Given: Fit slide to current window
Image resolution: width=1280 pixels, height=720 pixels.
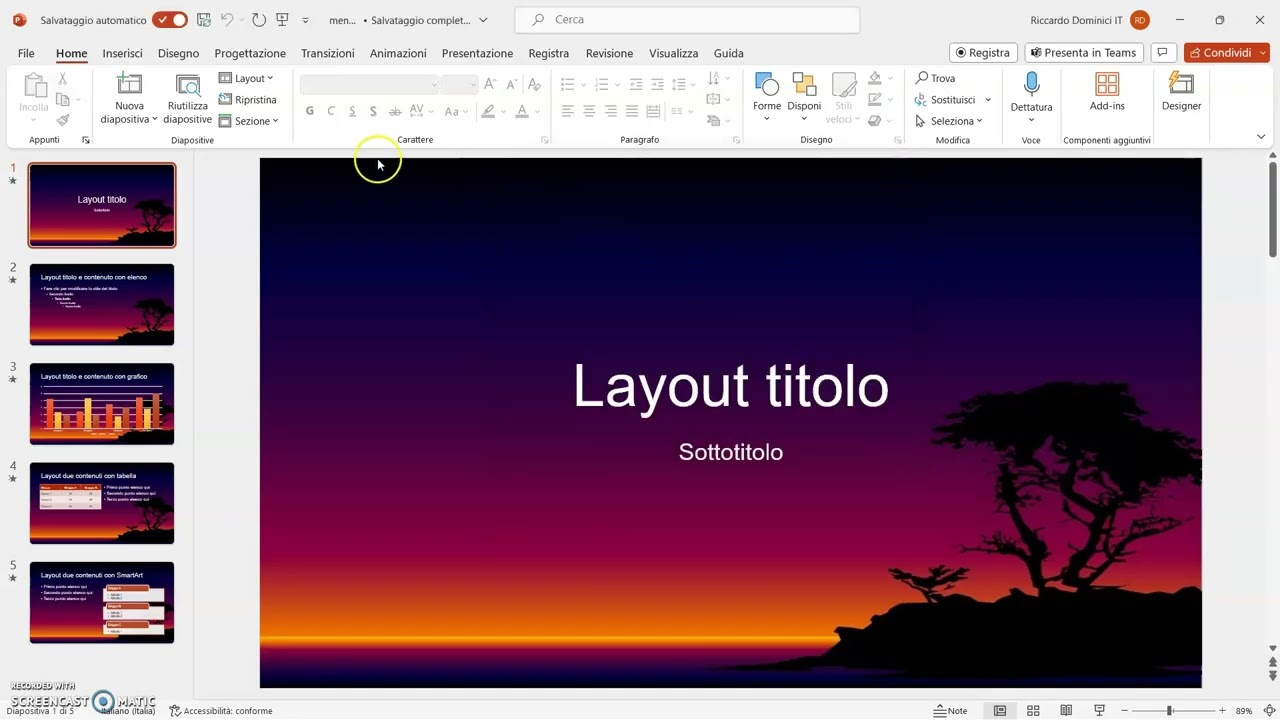Looking at the screenshot, I should [x=1268, y=711].
